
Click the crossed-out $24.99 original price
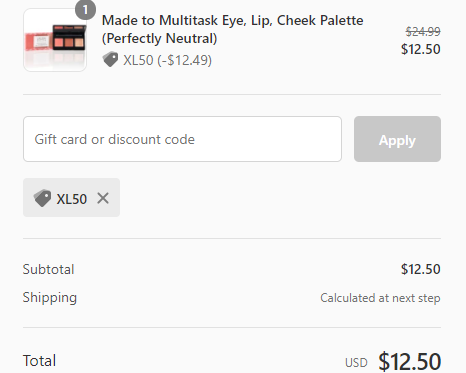coord(423,32)
